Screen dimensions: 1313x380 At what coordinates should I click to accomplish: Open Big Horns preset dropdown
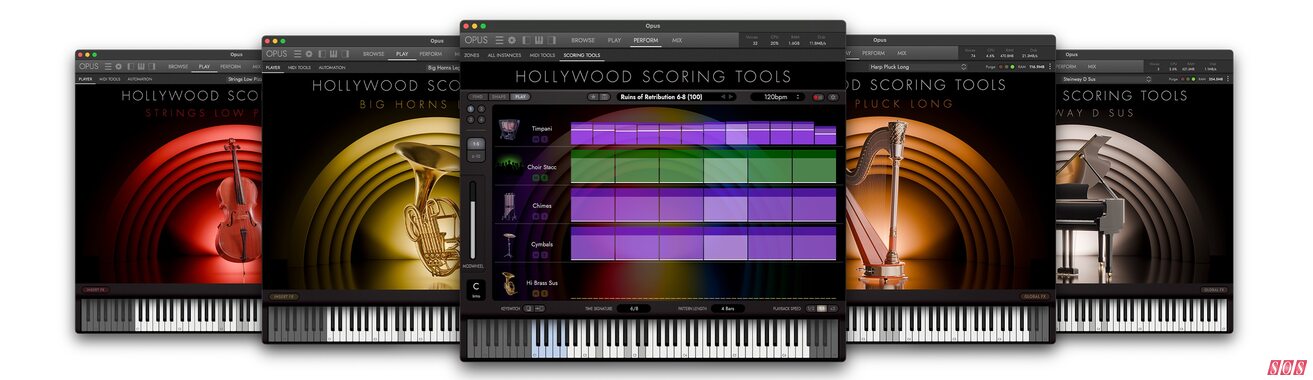coord(442,67)
